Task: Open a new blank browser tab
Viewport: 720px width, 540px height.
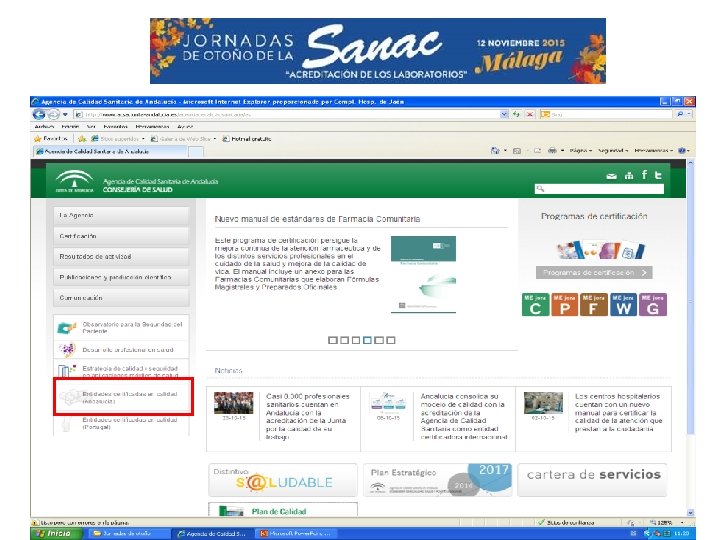Action: [196, 151]
